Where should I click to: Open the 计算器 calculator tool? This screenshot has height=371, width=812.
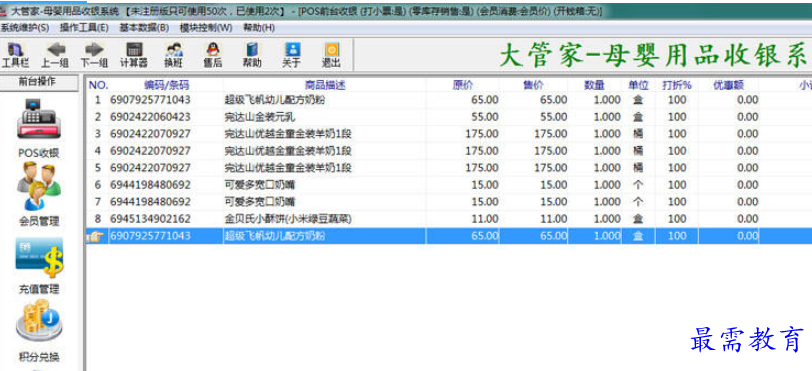(x=134, y=55)
